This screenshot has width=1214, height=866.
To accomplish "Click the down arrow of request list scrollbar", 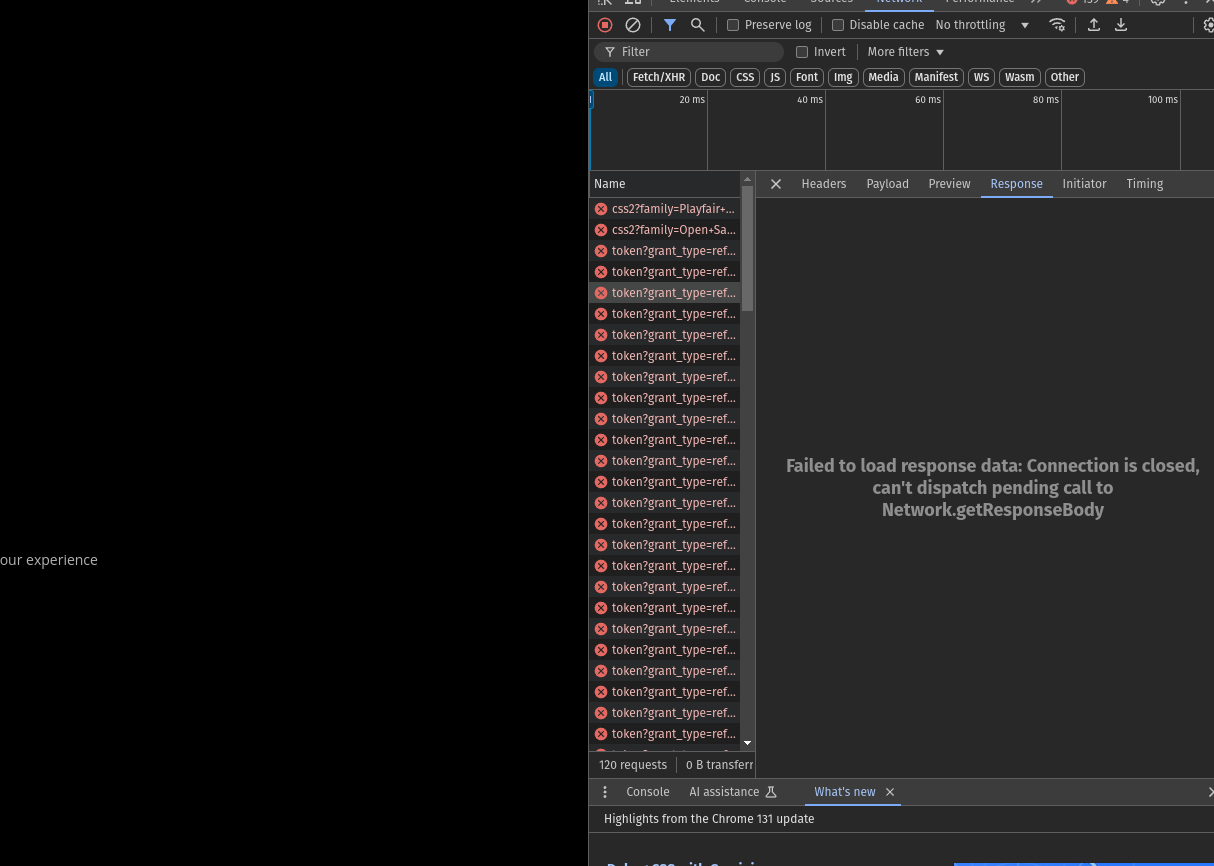I will tap(747, 743).
